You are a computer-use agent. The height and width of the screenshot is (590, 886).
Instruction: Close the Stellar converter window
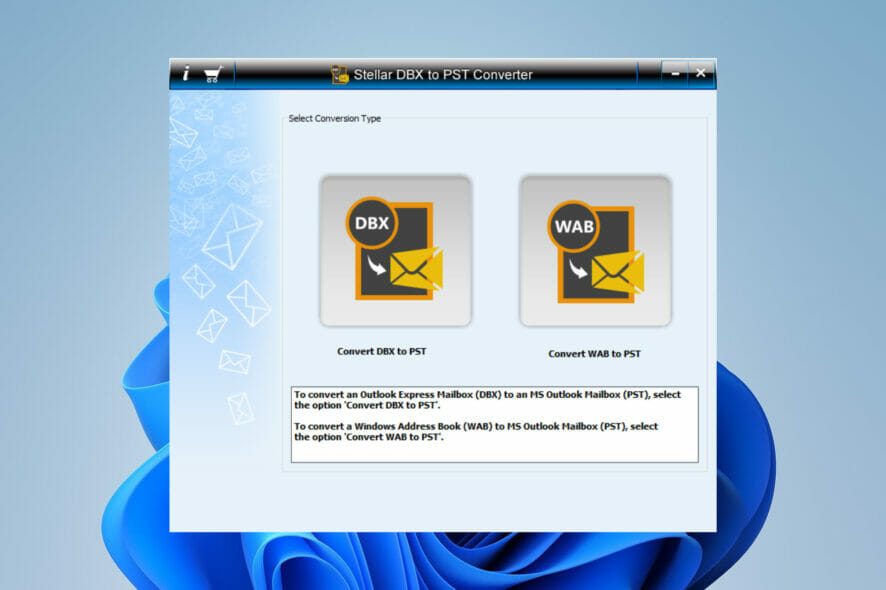(x=701, y=73)
